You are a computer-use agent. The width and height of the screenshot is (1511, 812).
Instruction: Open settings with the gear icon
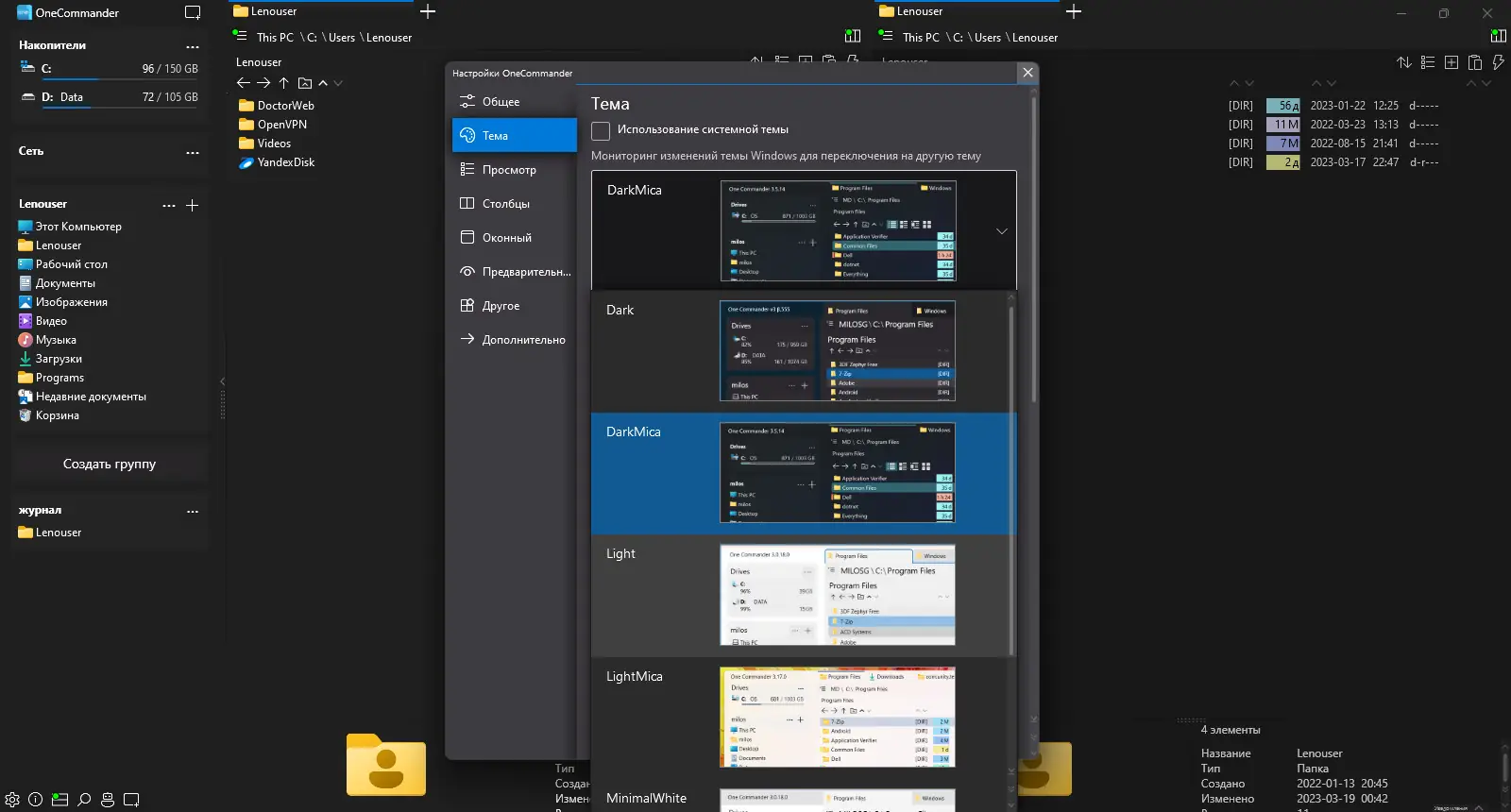click(x=12, y=799)
